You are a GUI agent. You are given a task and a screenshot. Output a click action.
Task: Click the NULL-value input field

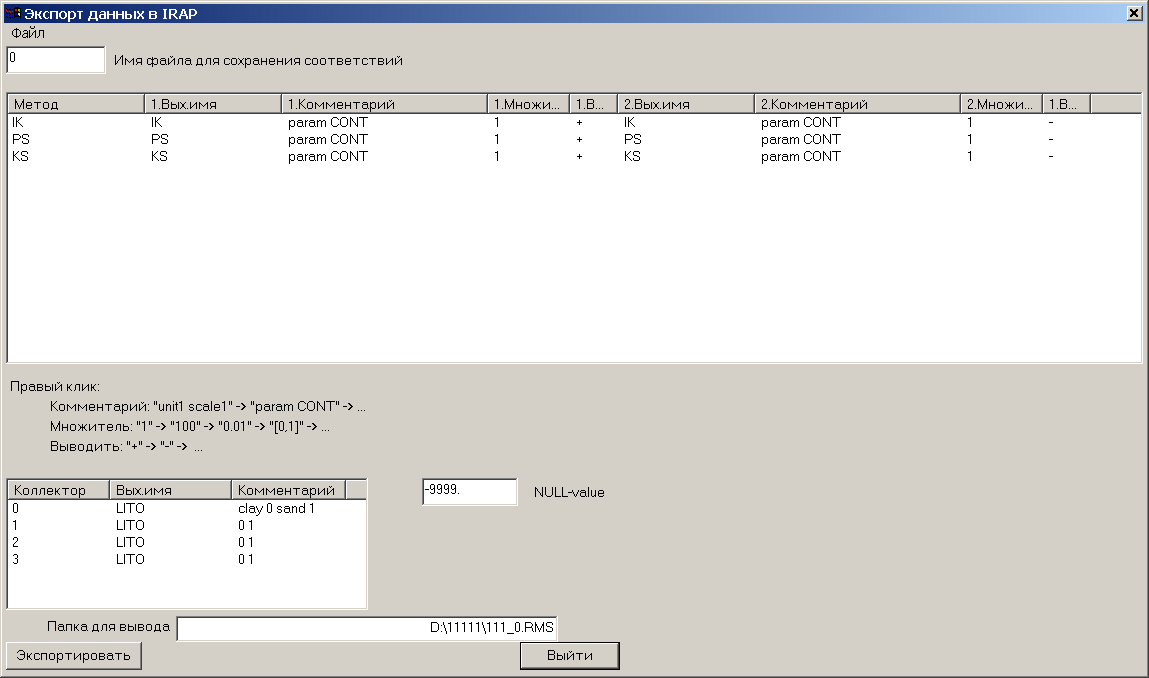(x=470, y=492)
